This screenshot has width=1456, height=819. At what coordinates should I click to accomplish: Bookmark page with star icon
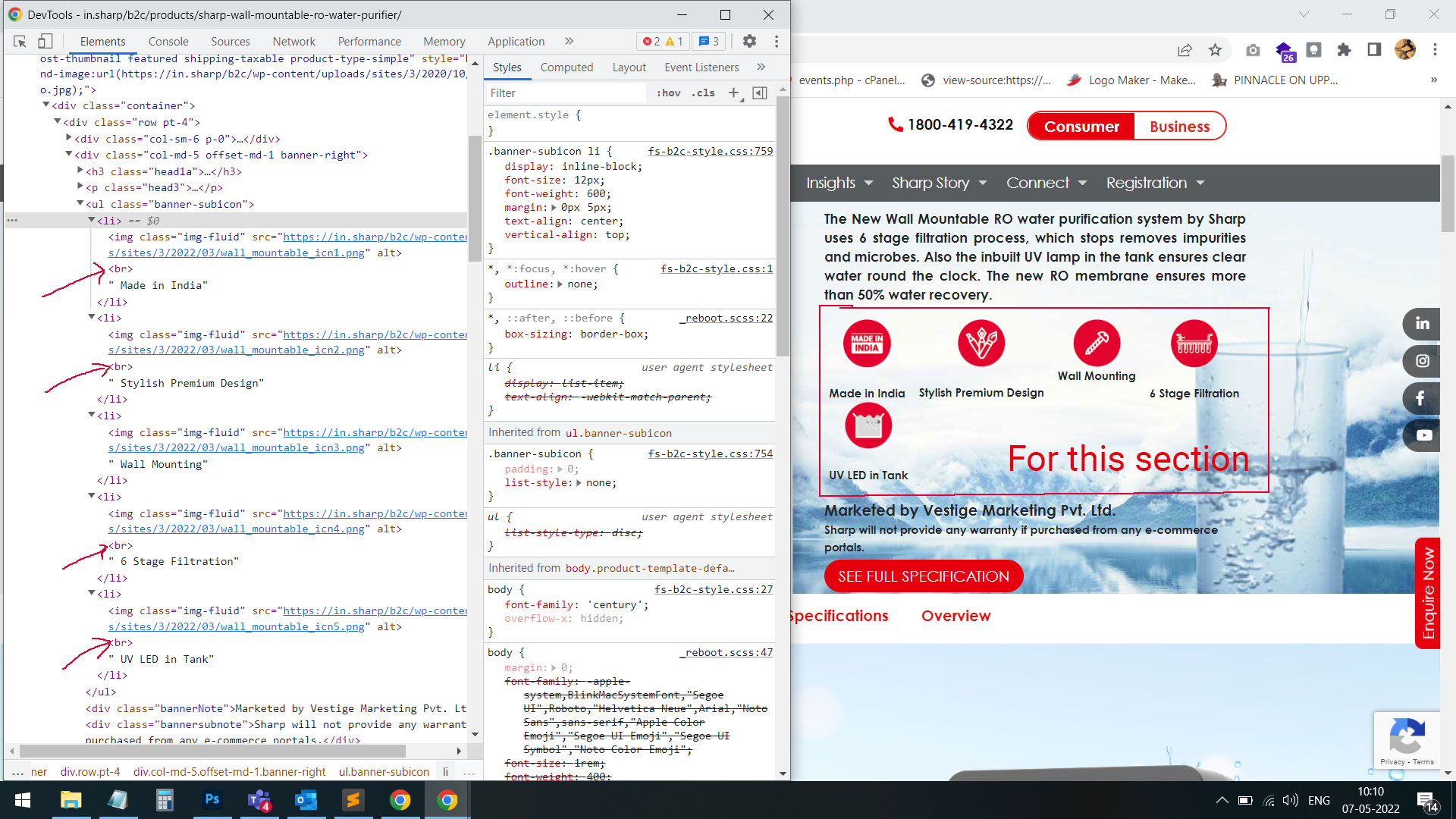click(1216, 50)
